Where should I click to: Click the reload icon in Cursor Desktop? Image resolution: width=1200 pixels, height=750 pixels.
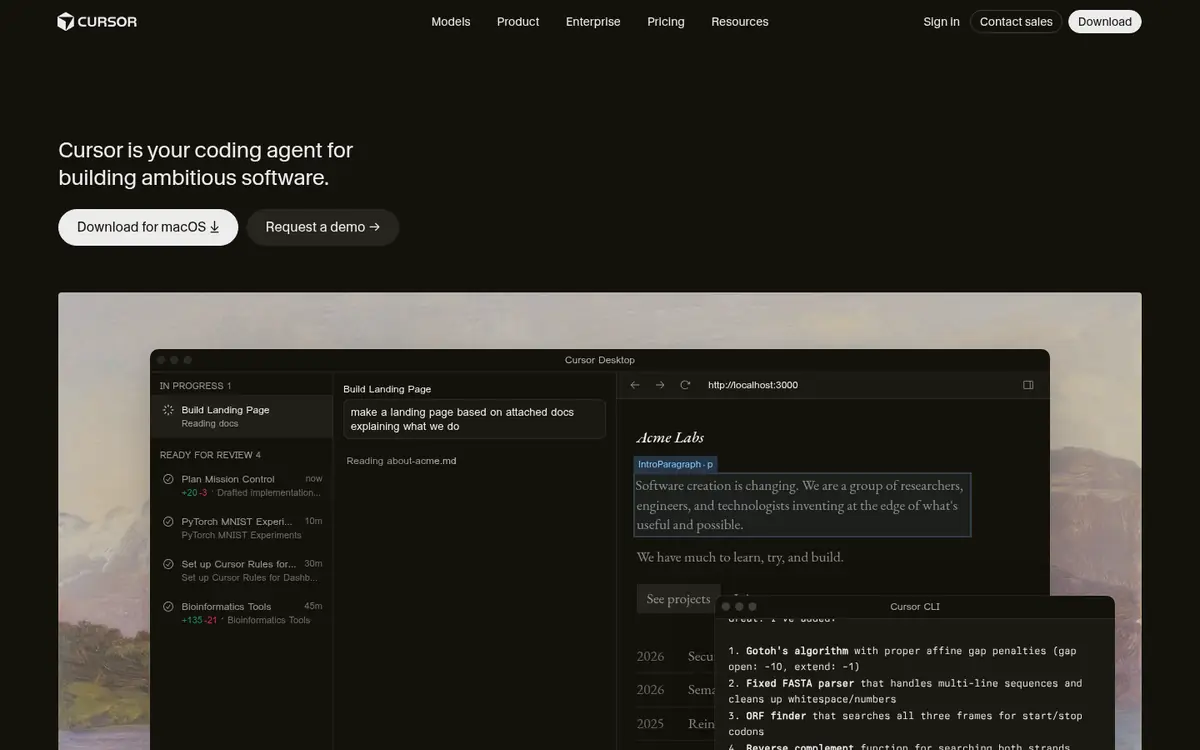point(685,385)
